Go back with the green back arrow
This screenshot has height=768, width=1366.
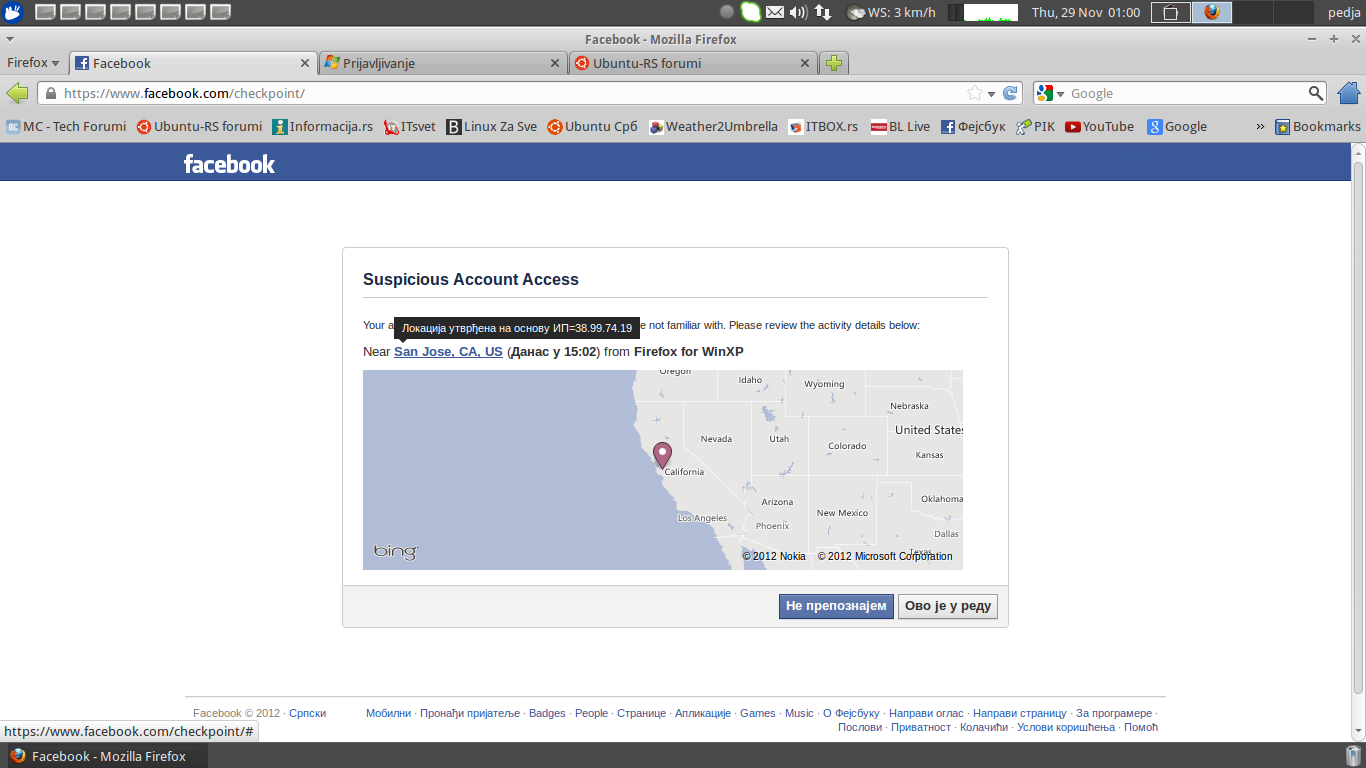pos(17,93)
